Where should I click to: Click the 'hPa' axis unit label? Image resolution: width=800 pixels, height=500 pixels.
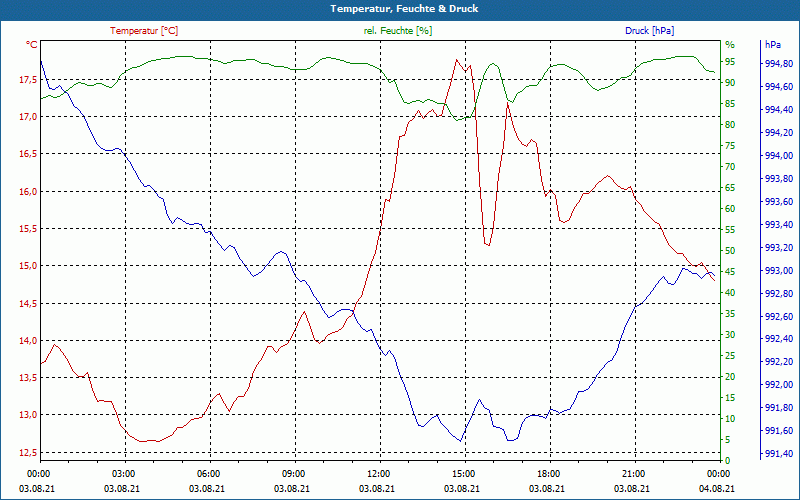(773, 45)
